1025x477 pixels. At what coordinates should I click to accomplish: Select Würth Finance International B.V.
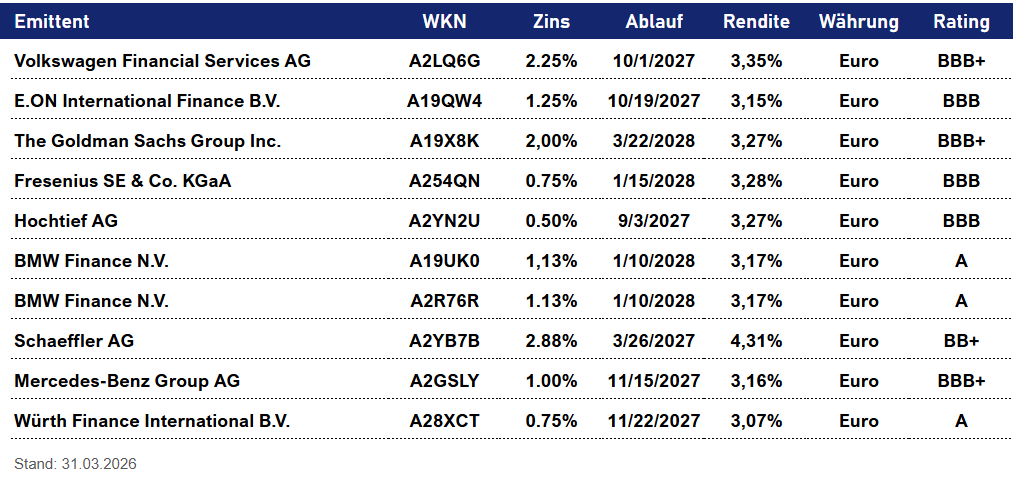(152, 421)
